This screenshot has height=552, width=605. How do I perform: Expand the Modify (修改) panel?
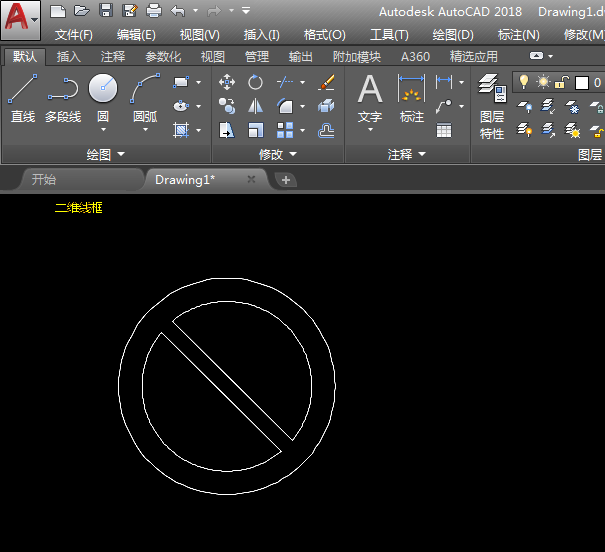[278, 154]
